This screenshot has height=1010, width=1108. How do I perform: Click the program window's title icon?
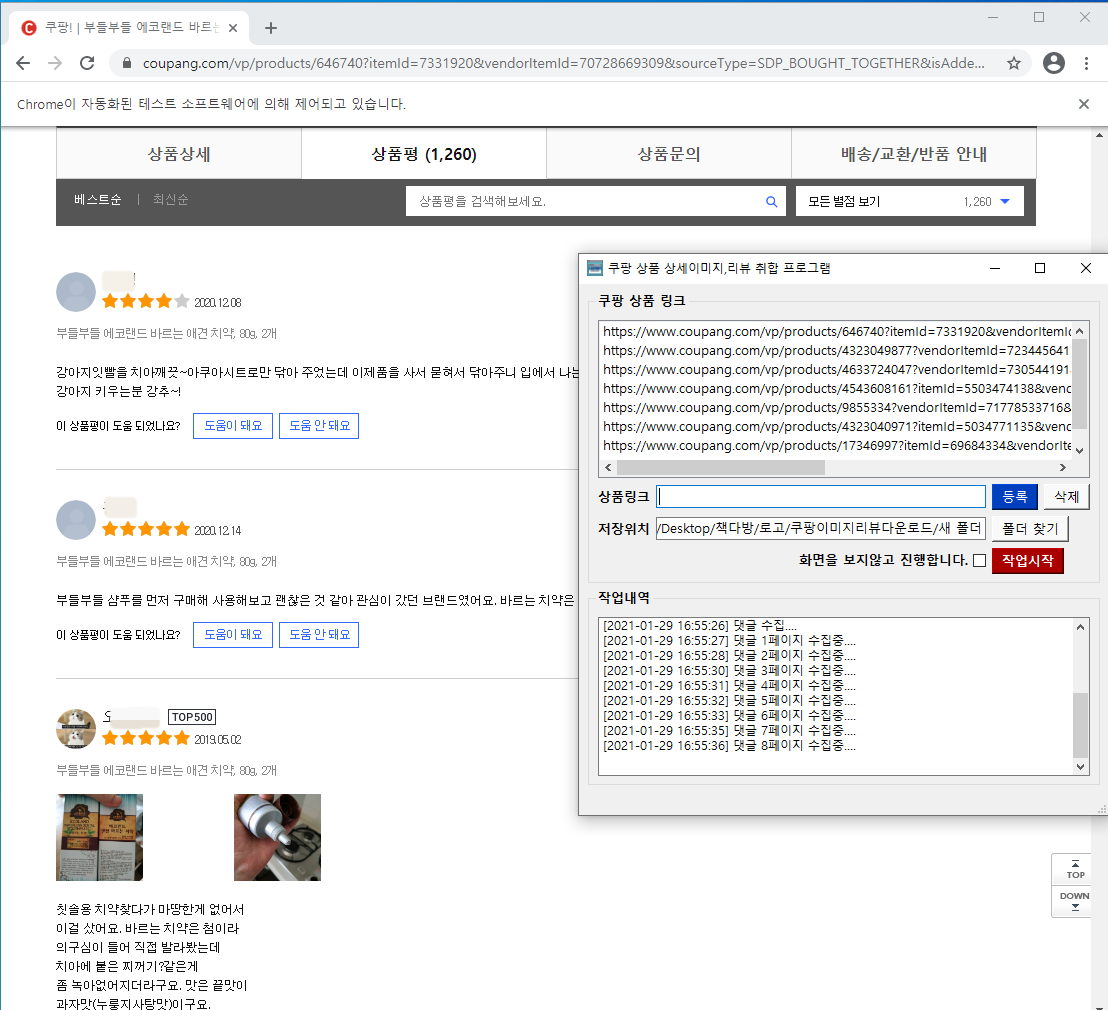(595, 268)
